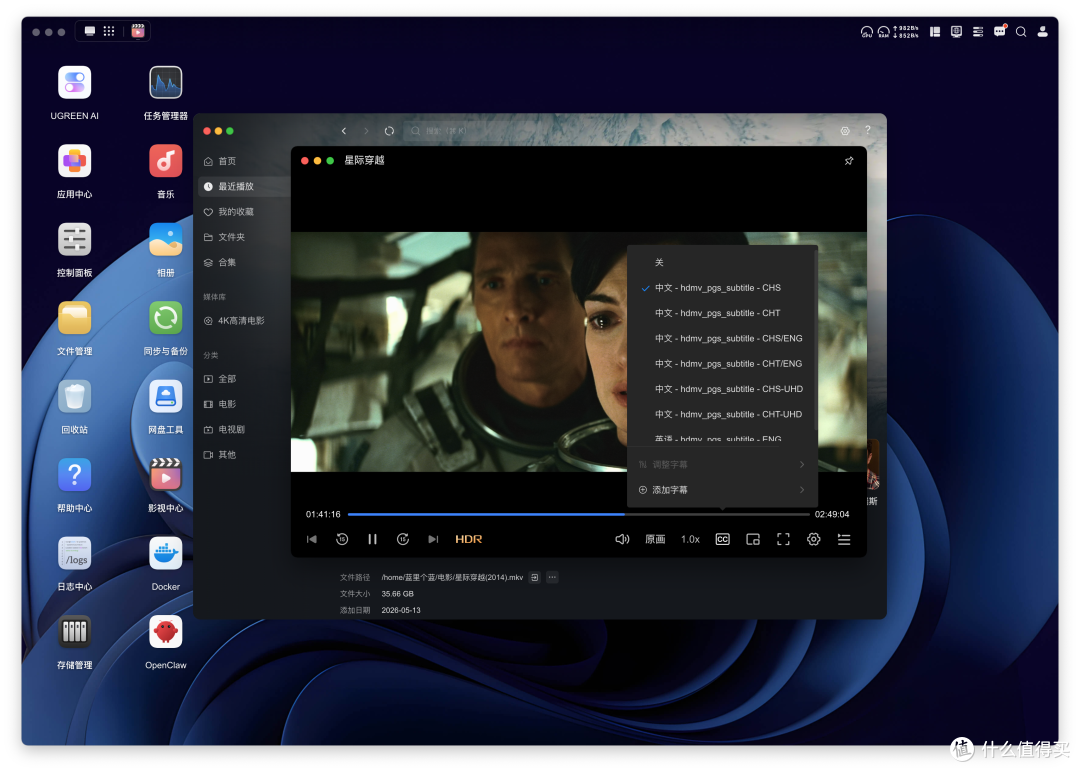This screenshot has width=1080, height=772.
Task: Skip to the next video
Action: coord(433,539)
